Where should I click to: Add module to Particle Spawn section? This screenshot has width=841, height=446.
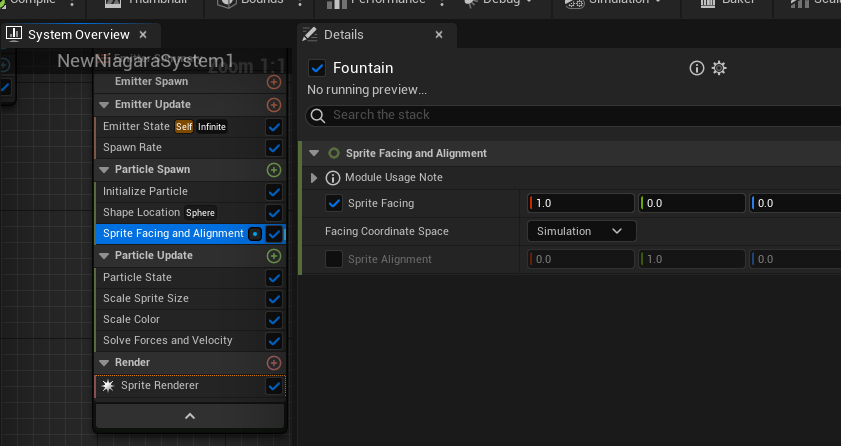(x=274, y=170)
